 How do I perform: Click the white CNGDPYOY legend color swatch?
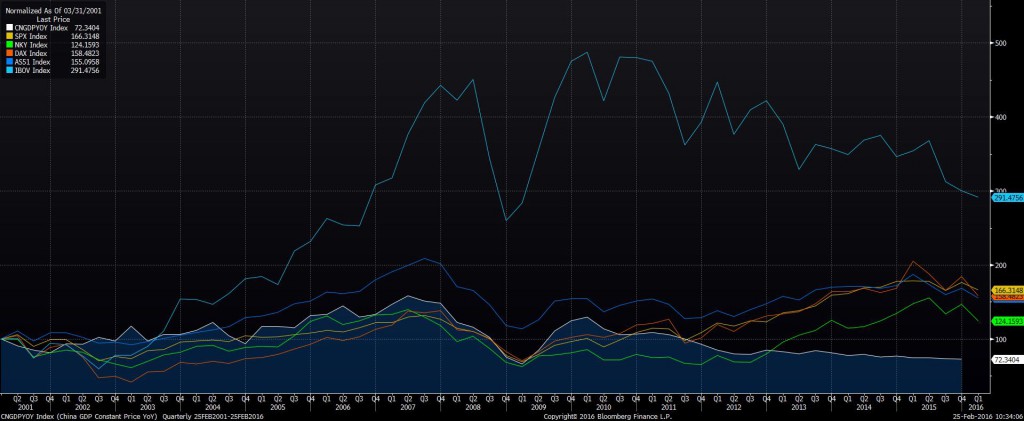click(x=8, y=27)
